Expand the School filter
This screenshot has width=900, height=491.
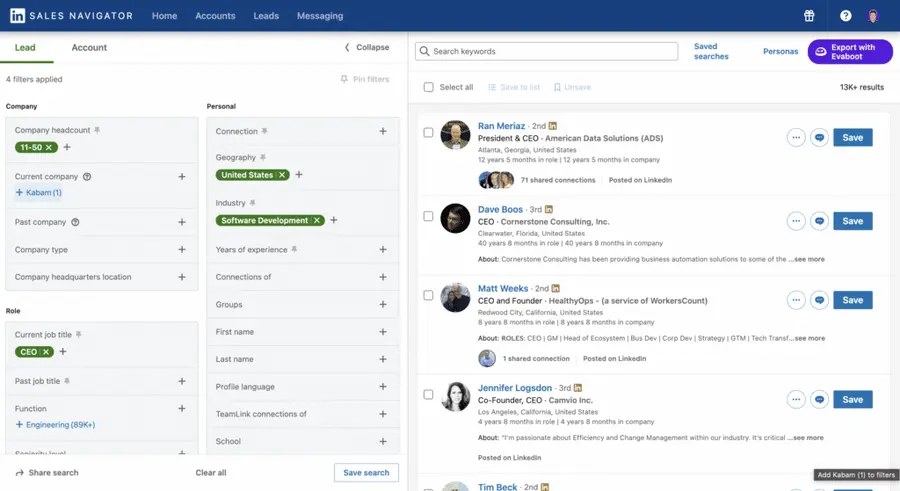click(x=383, y=442)
